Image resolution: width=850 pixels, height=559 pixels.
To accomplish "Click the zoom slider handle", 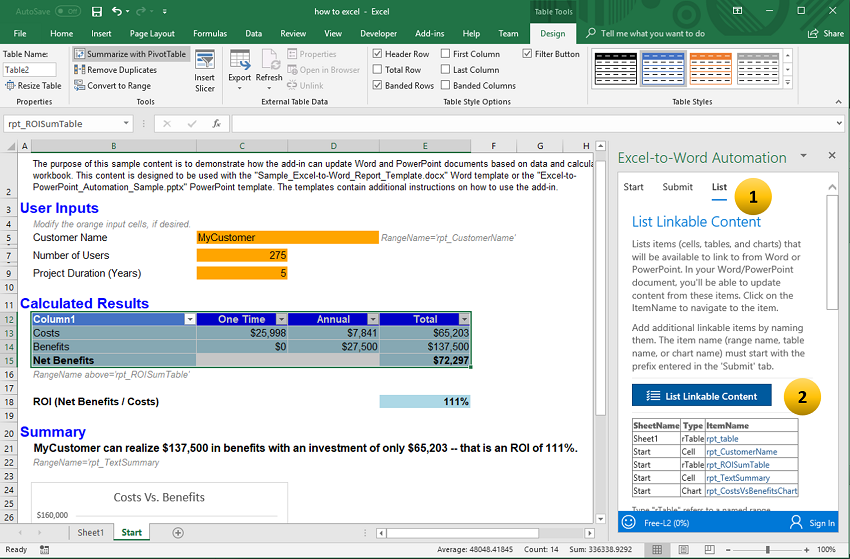I will [767, 550].
